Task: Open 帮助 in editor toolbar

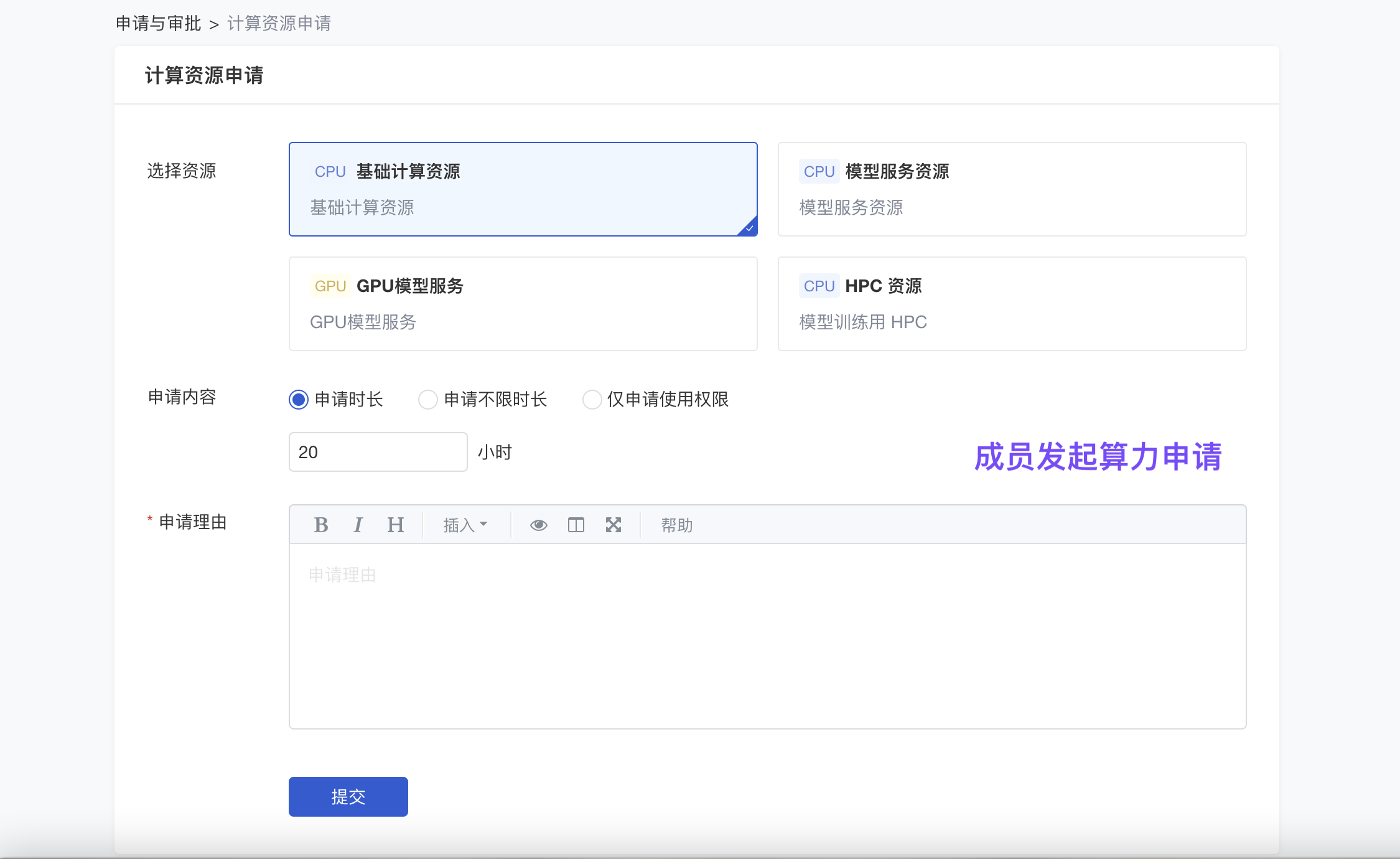Action: pos(676,525)
